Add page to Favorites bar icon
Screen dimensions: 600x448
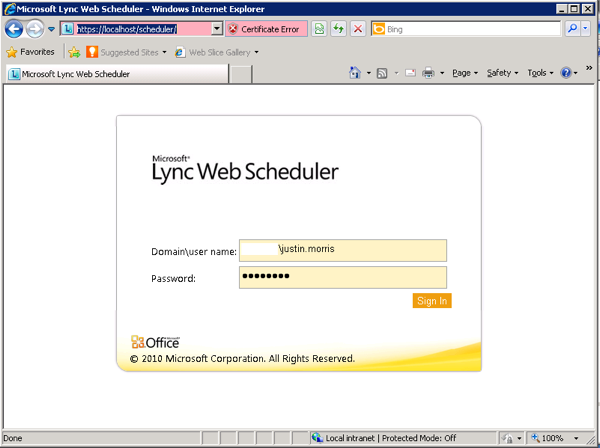(x=74, y=52)
